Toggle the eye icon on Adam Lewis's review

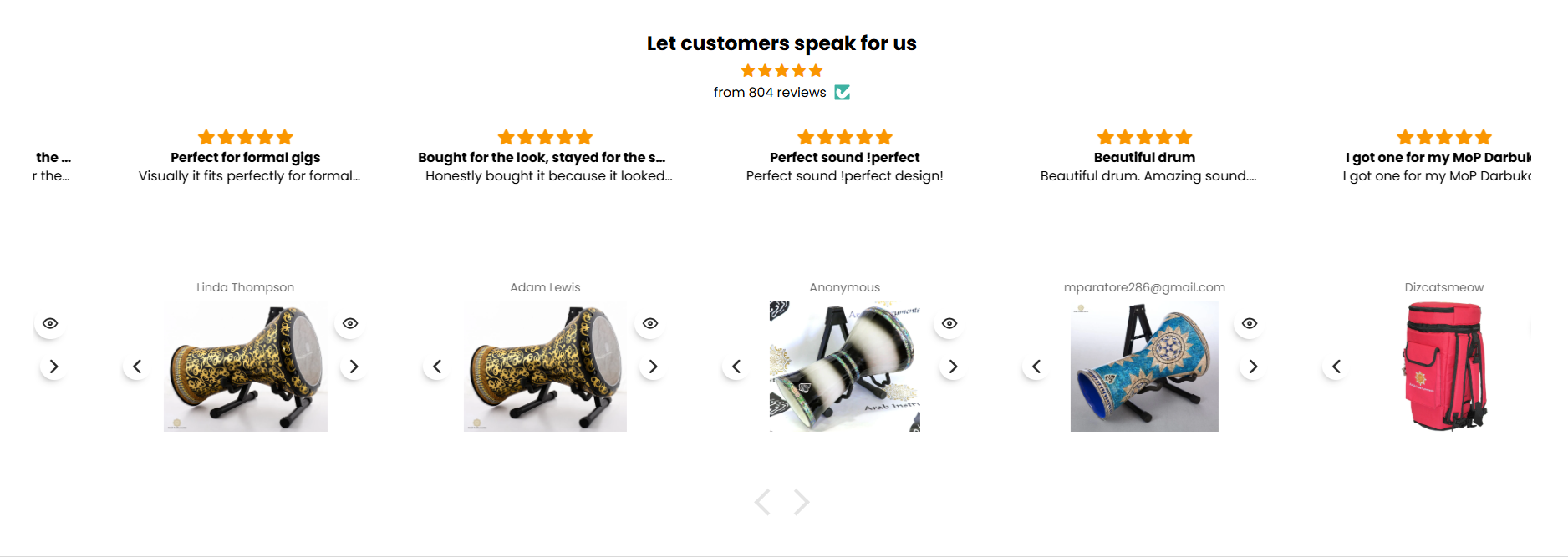(x=650, y=323)
